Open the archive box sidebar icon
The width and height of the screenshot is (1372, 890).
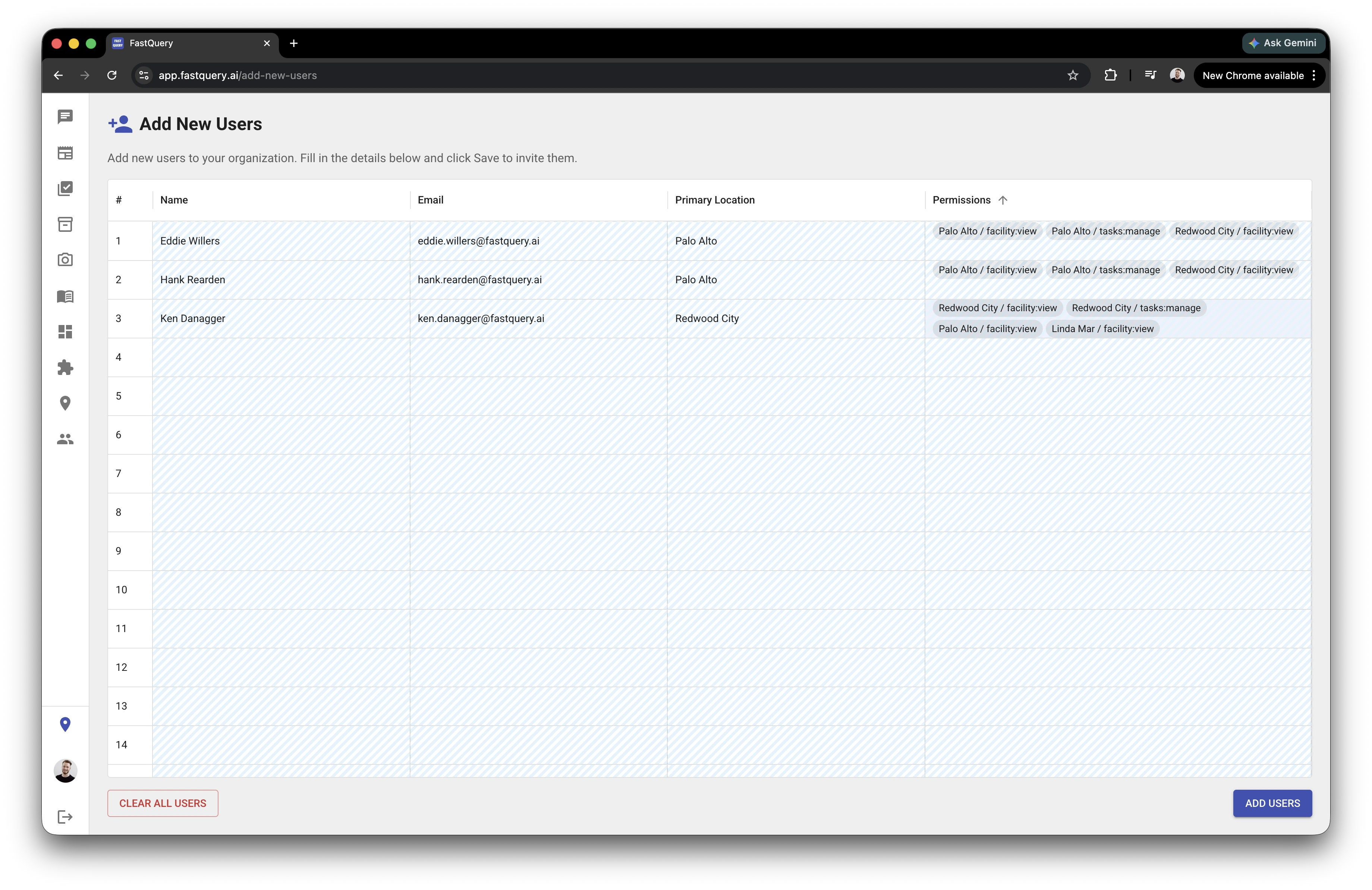tap(65, 224)
